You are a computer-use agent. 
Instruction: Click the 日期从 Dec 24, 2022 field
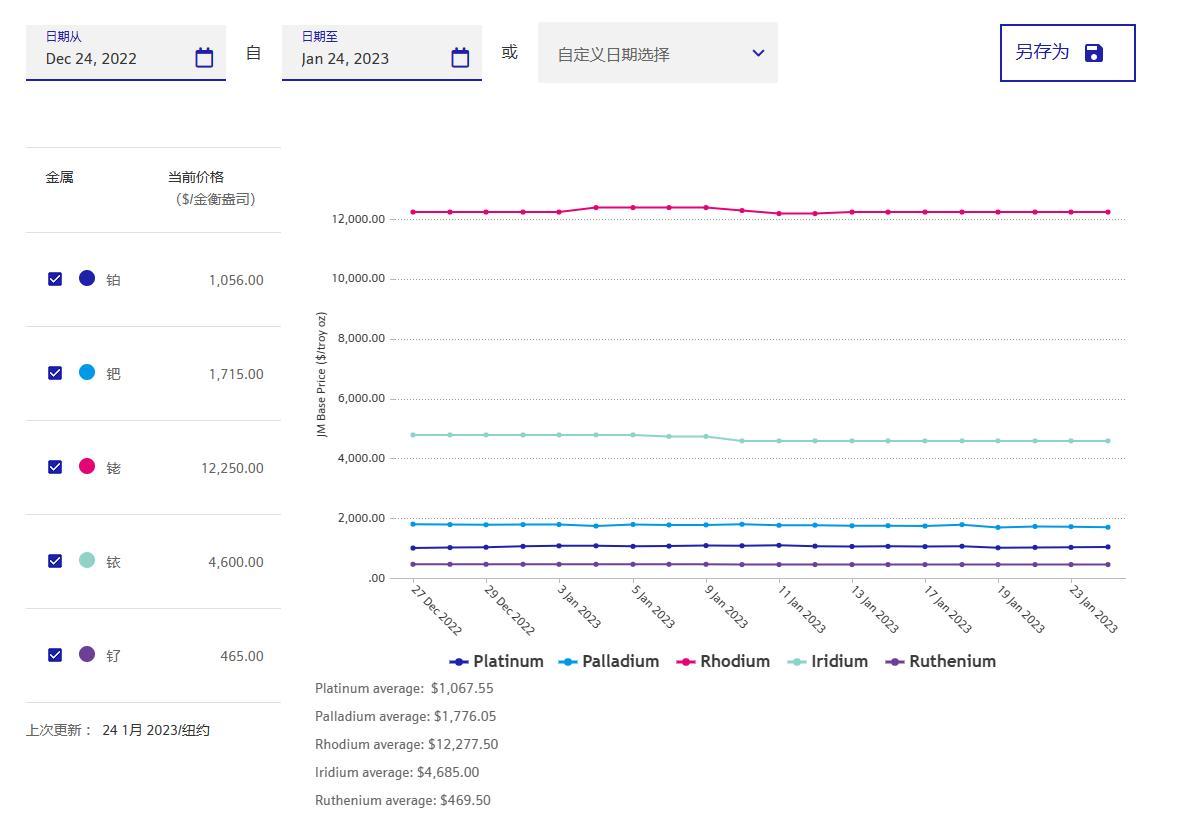point(110,58)
